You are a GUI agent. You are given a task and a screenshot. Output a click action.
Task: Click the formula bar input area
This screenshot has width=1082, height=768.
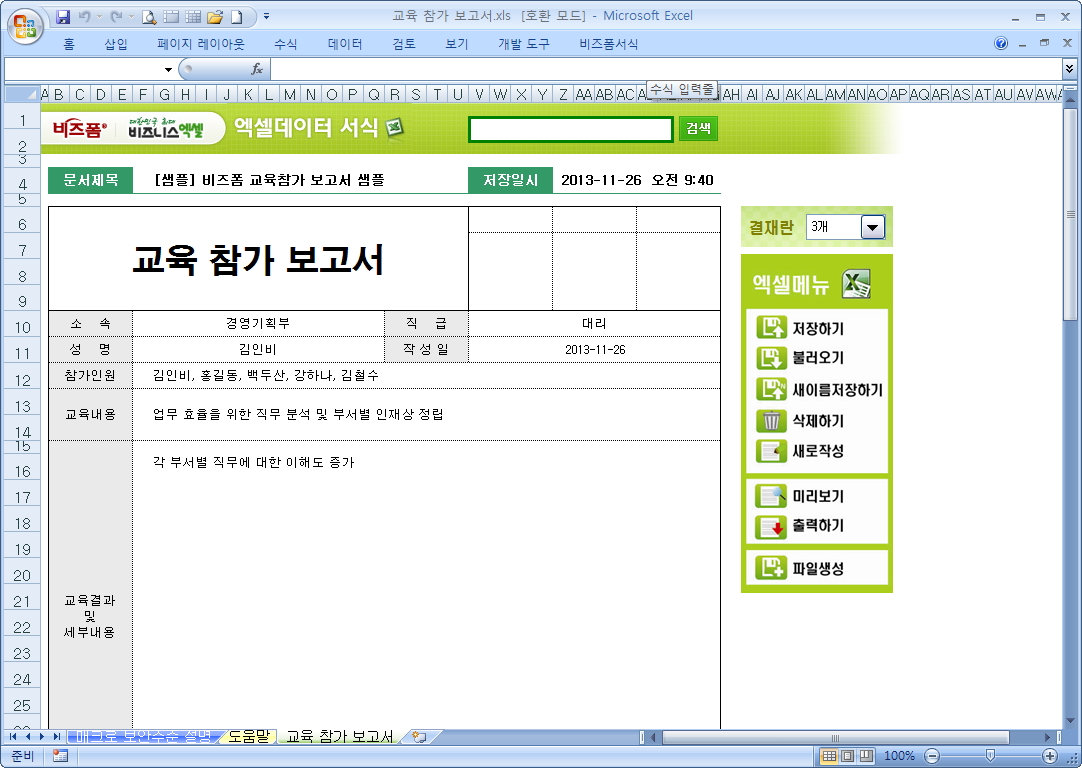(x=666, y=69)
